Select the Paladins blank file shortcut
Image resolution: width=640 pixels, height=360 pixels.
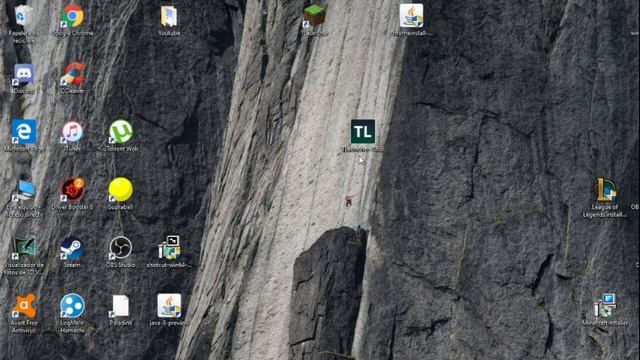120,306
